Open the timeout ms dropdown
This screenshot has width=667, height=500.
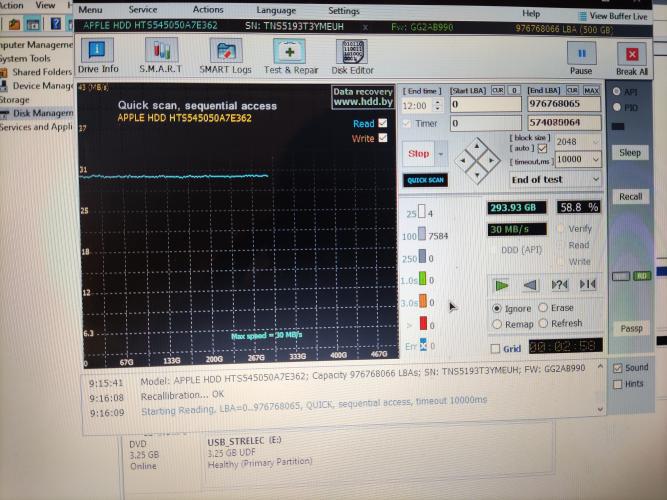coord(579,160)
